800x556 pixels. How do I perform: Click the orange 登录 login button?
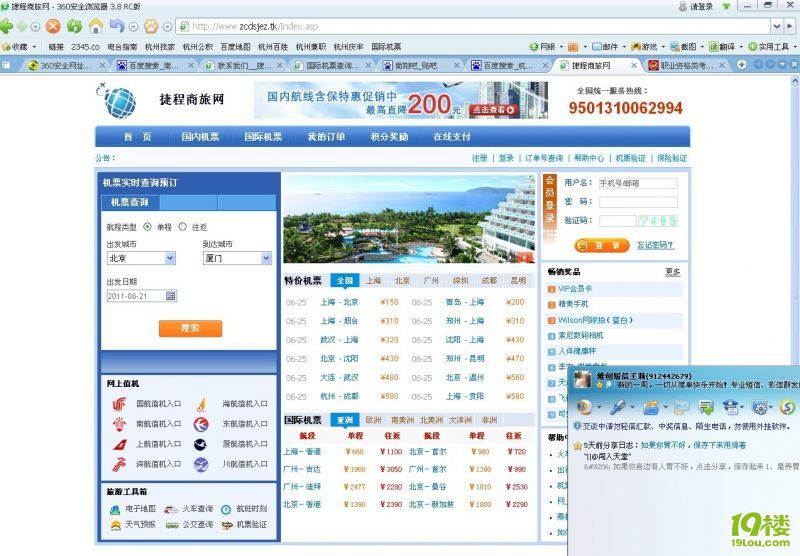pos(602,245)
